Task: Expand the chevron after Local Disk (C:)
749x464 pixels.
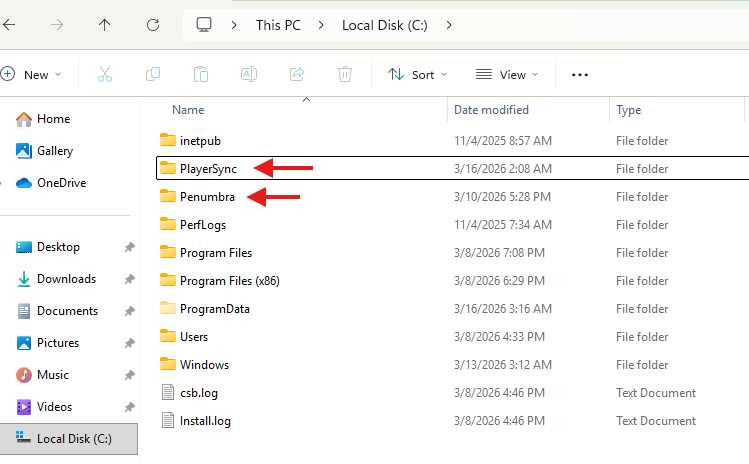Action: tap(449, 24)
